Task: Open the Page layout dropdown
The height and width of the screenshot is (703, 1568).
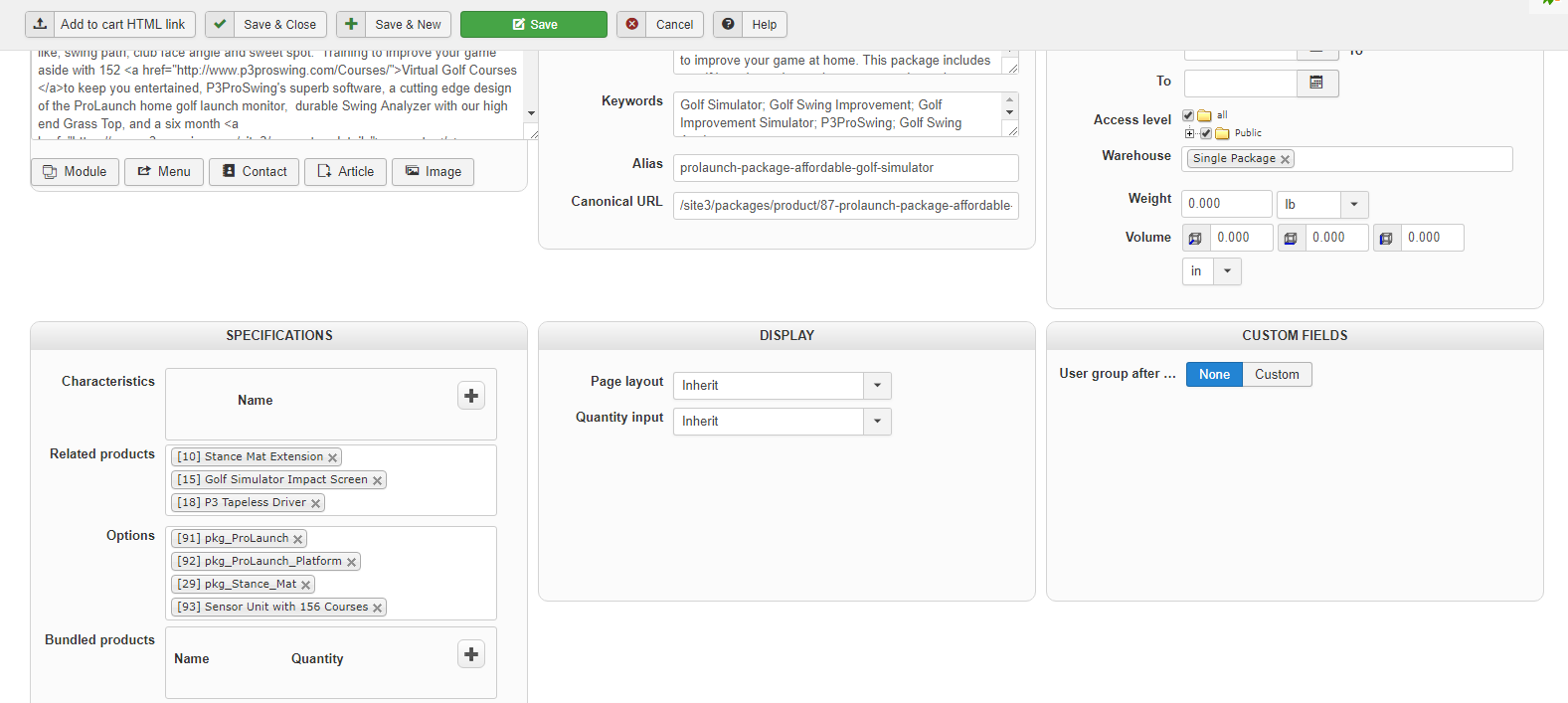Action: tap(877, 386)
